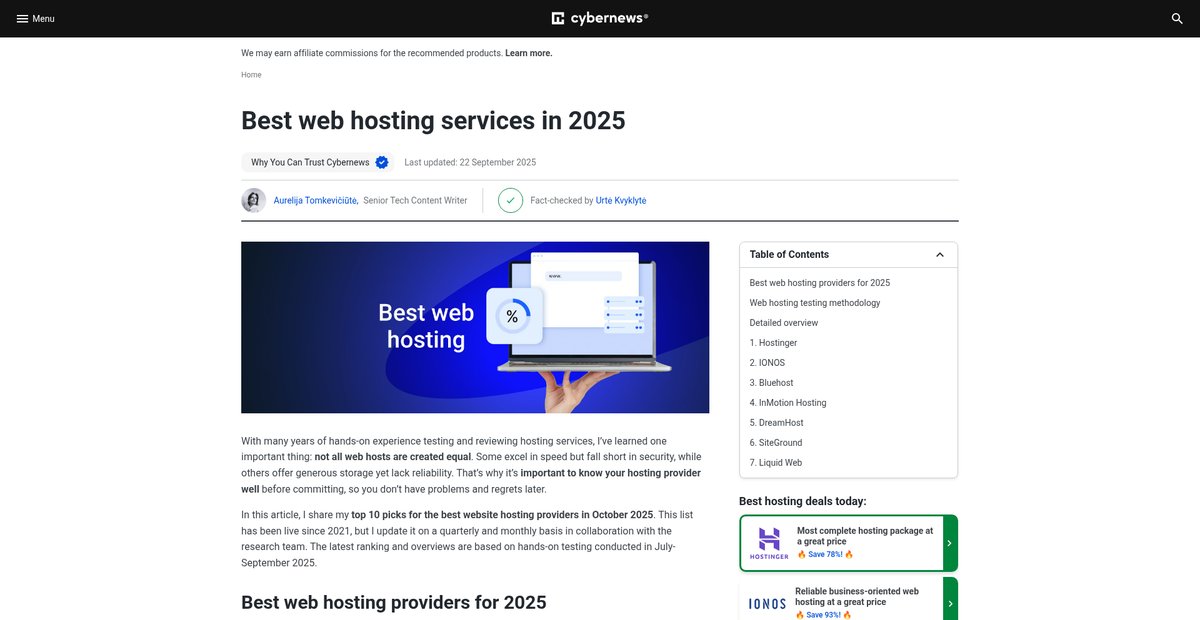The image size is (1200, 620).
Task: Jump to 2. IONOS section
Action: pyautogui.click(x=767, y=363)
